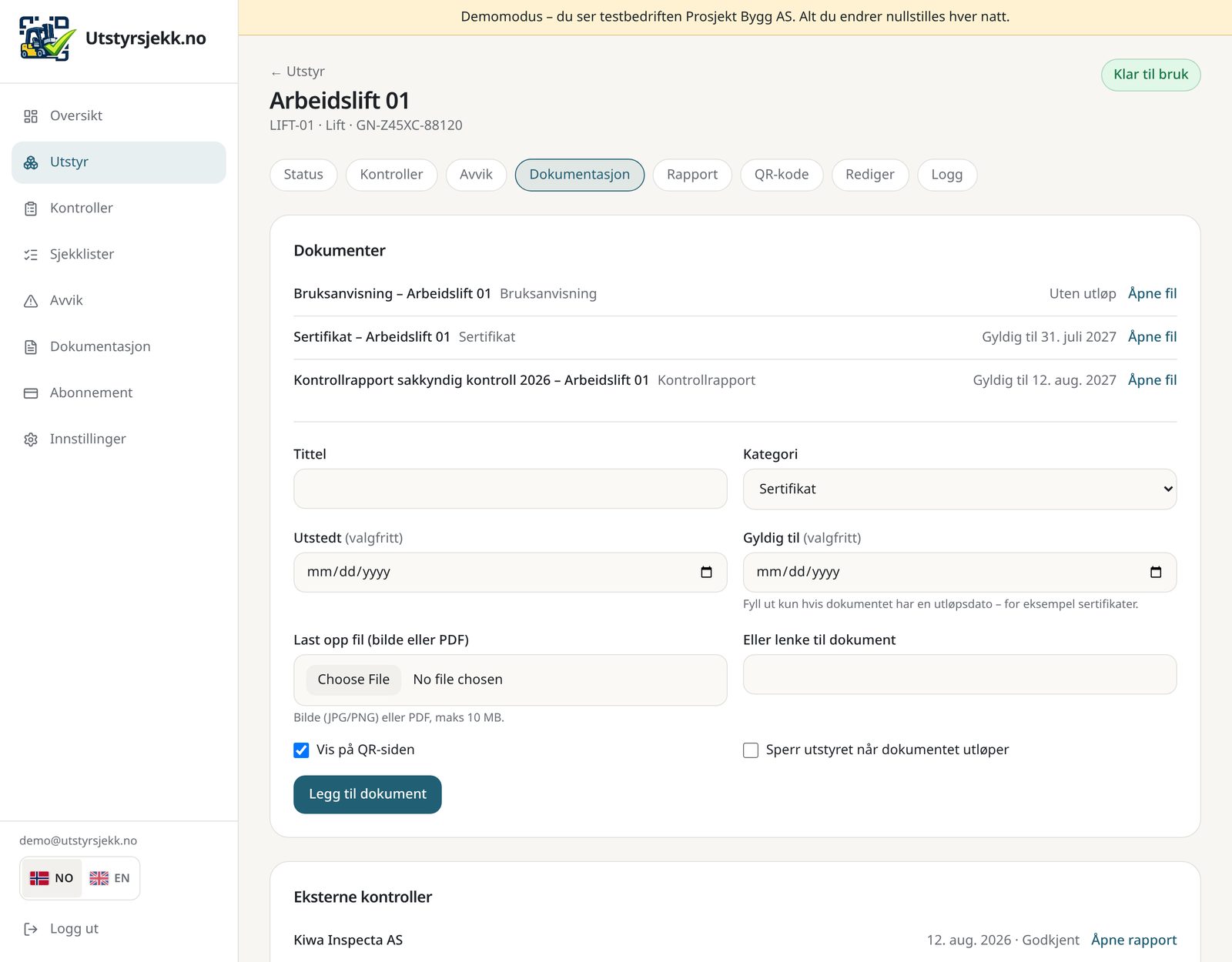This screenshot has width=1232, height=962.
Task: Click the Eller lenke til dokument field
Action: click(959, 674)
